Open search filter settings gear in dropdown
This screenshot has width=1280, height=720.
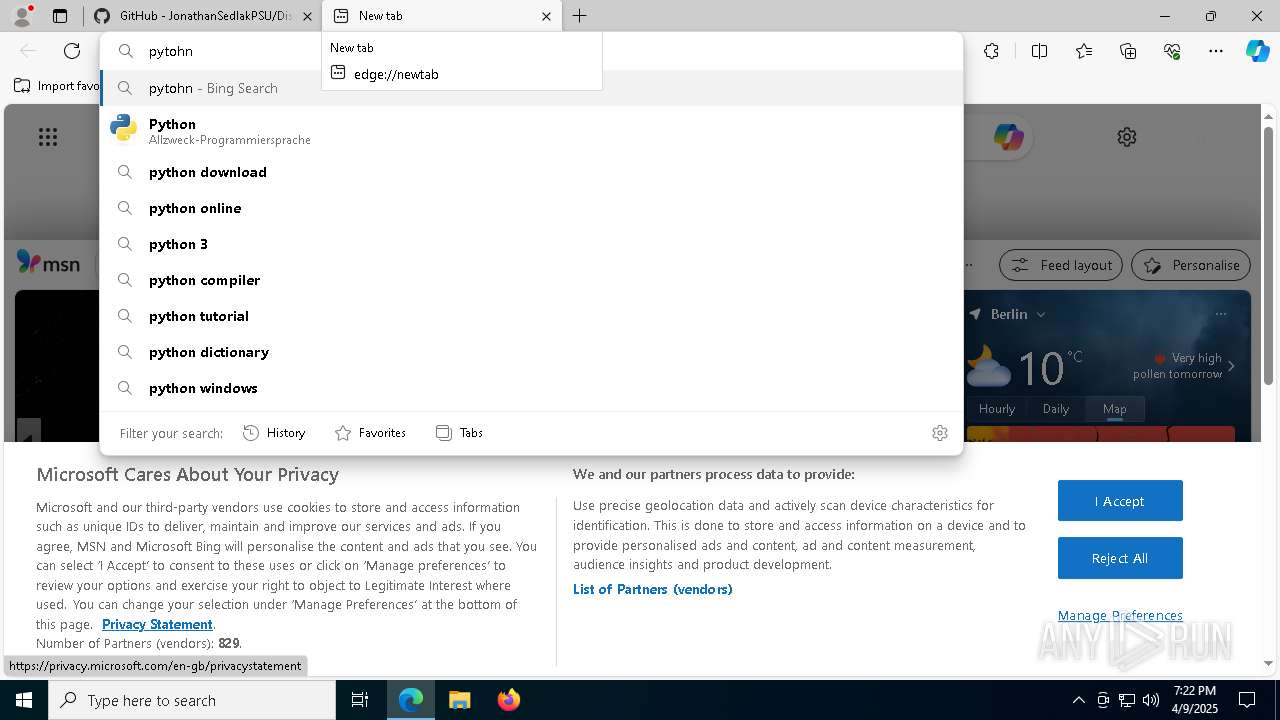point(940,433)
